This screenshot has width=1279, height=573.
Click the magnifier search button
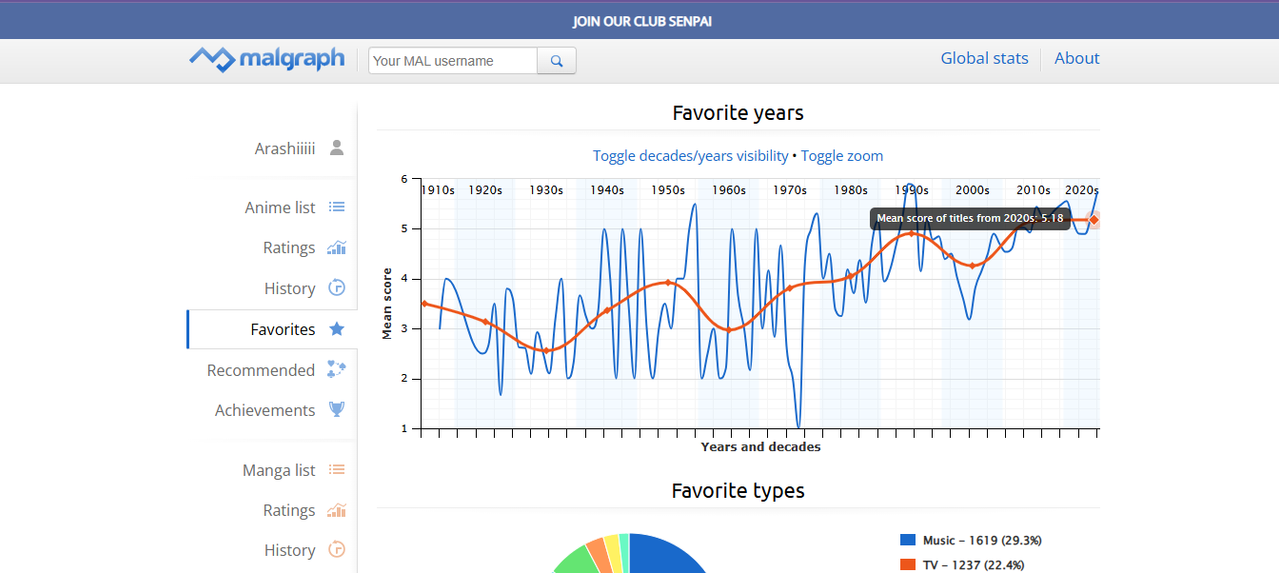(557, 61)
